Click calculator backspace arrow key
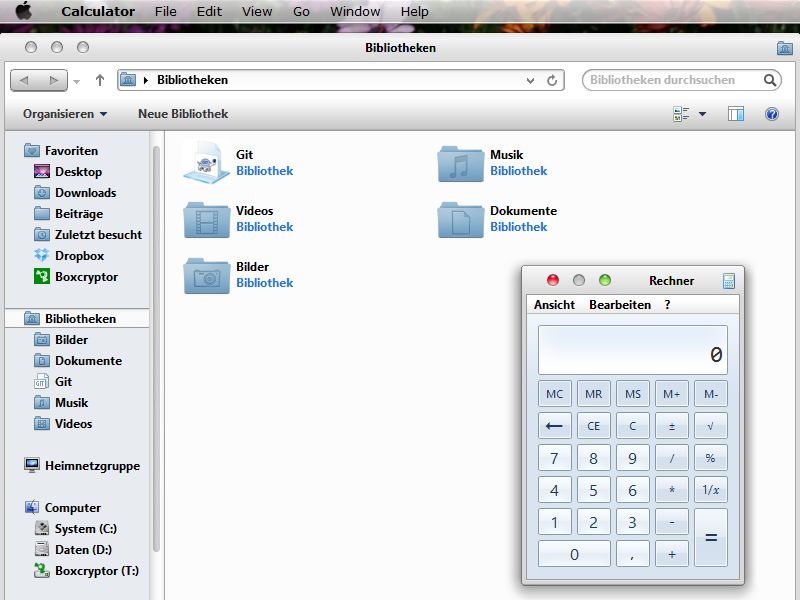Viewport: 800px width, 600px height. [x=555, y=426]
